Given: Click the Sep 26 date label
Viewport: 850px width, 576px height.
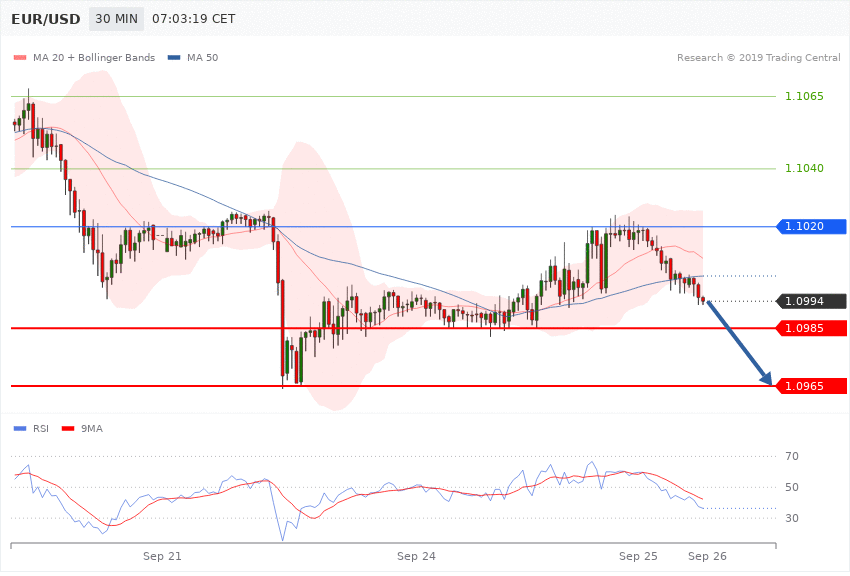Looking at the screenshot, I should [707, 556].
